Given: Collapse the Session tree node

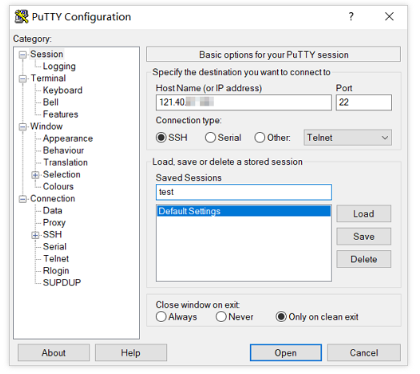Looking at the screenshot, I should pyautogui.click(x=23, y=55).
